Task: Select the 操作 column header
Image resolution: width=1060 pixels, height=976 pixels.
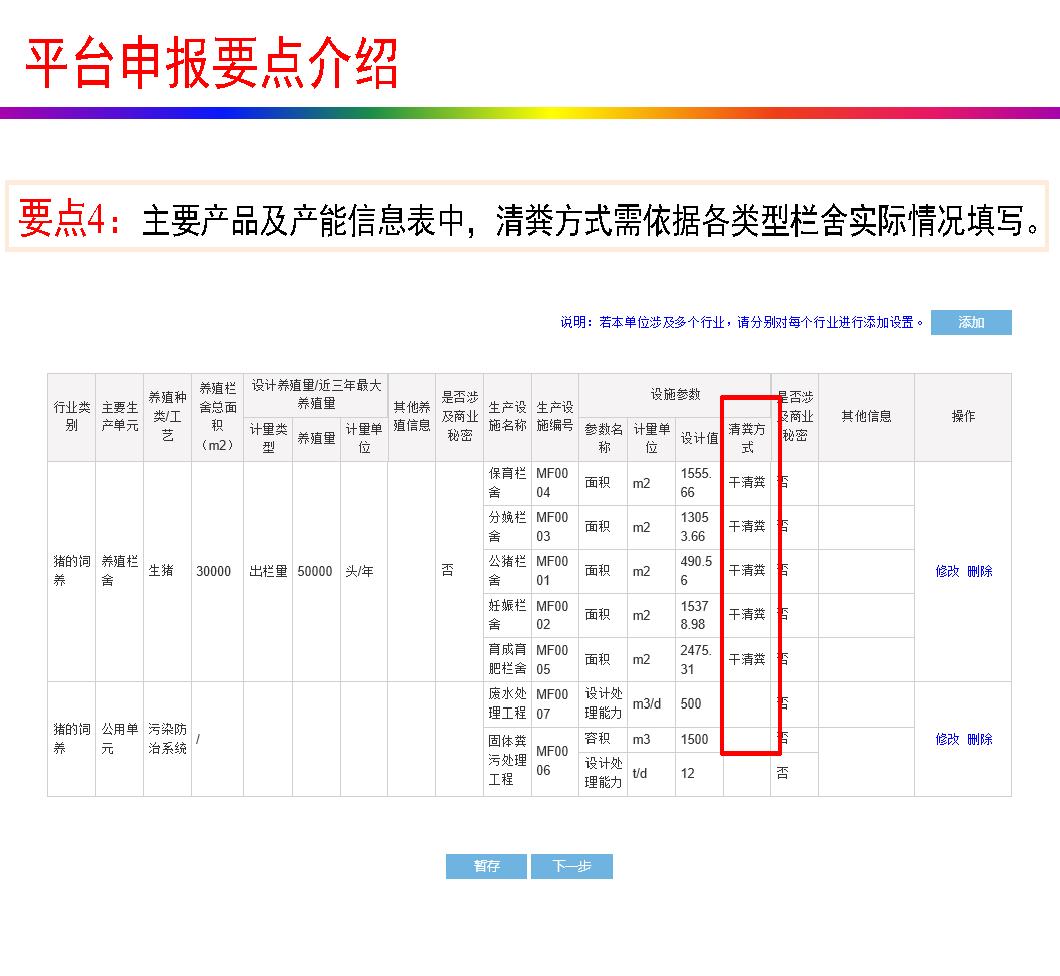Action: [x=962, y=417]
